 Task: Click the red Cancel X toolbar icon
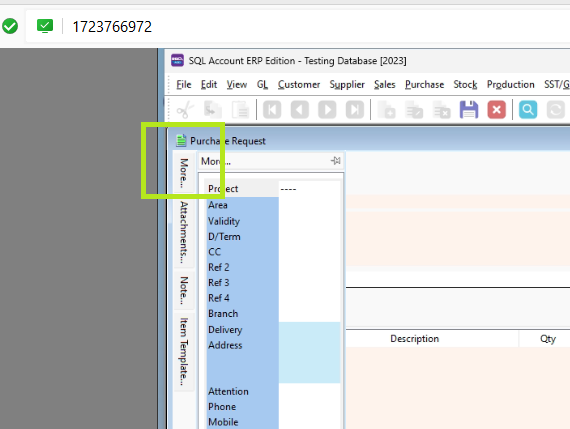click(497, 109)
